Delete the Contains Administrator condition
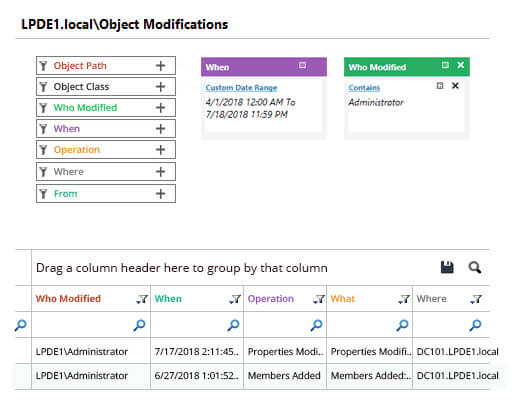The height and width of the screenshot is (402, 515). pos(455,86)
